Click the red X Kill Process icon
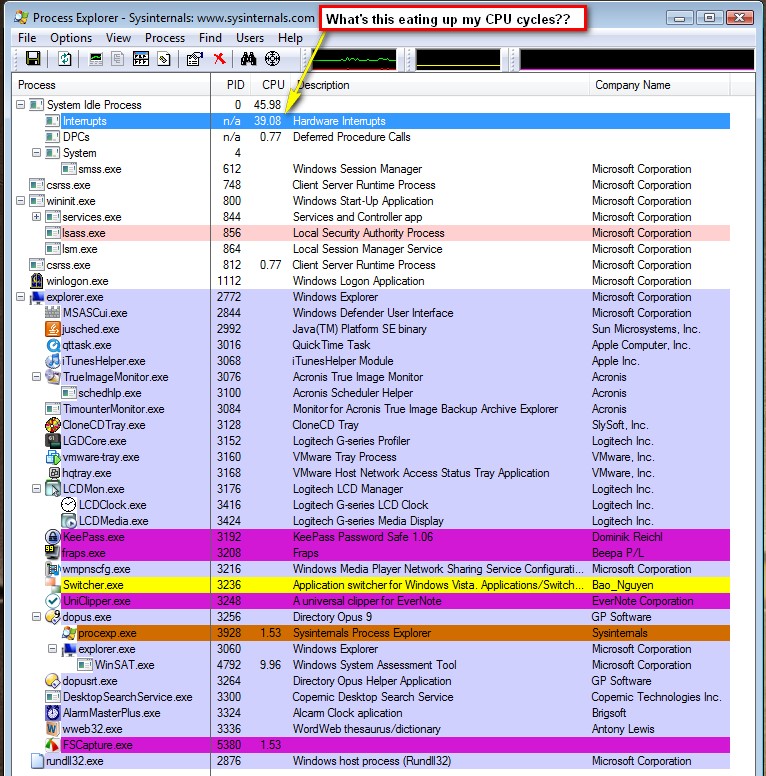The image size is (766, 776). tap(219, 59)
